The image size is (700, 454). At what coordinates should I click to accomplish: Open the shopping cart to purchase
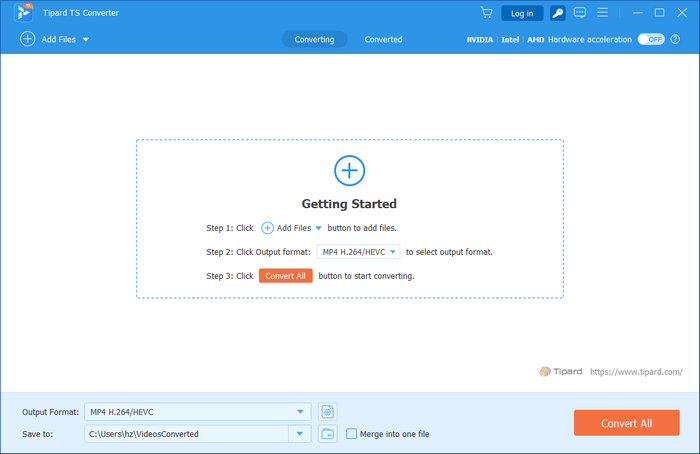[486, 13]
